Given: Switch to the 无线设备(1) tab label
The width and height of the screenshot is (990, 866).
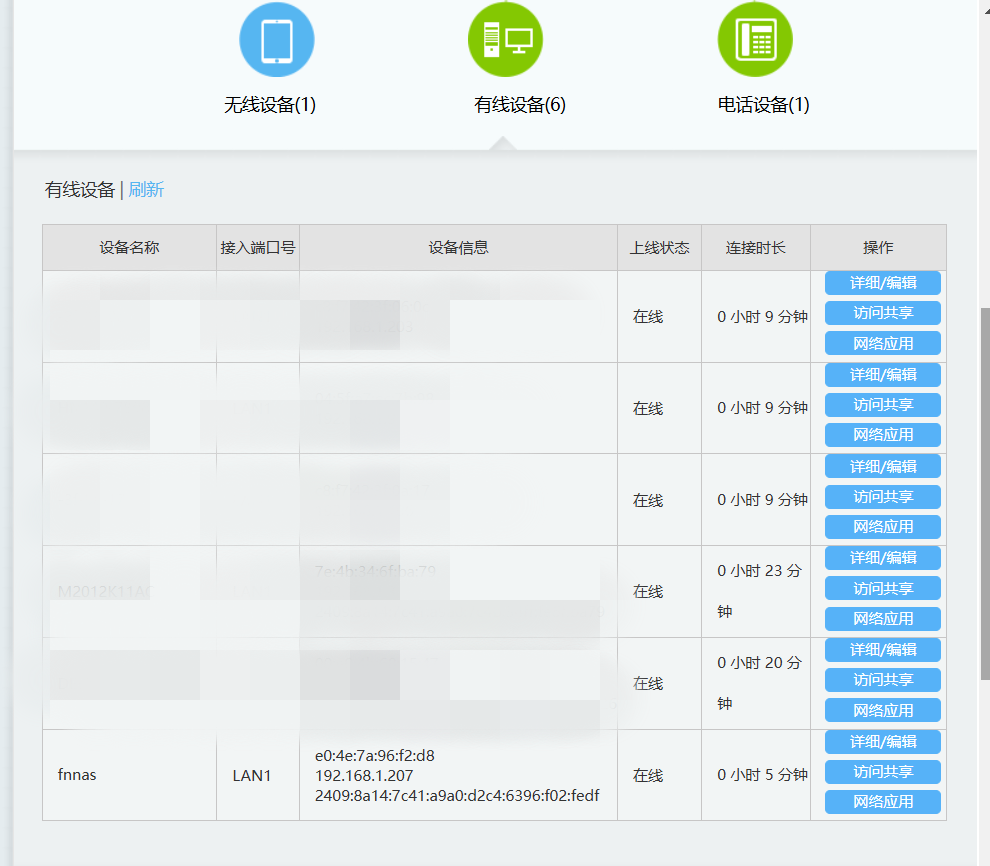Looking at the screenshot, I should tap(270, 105).
